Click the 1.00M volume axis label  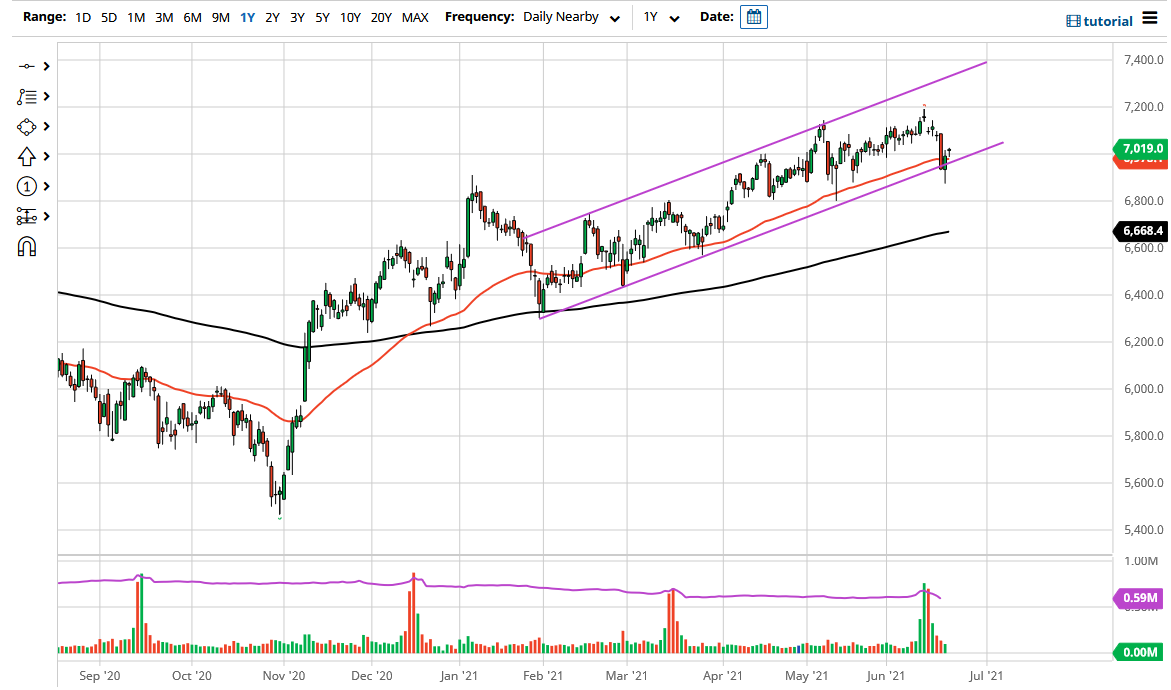1141,562
